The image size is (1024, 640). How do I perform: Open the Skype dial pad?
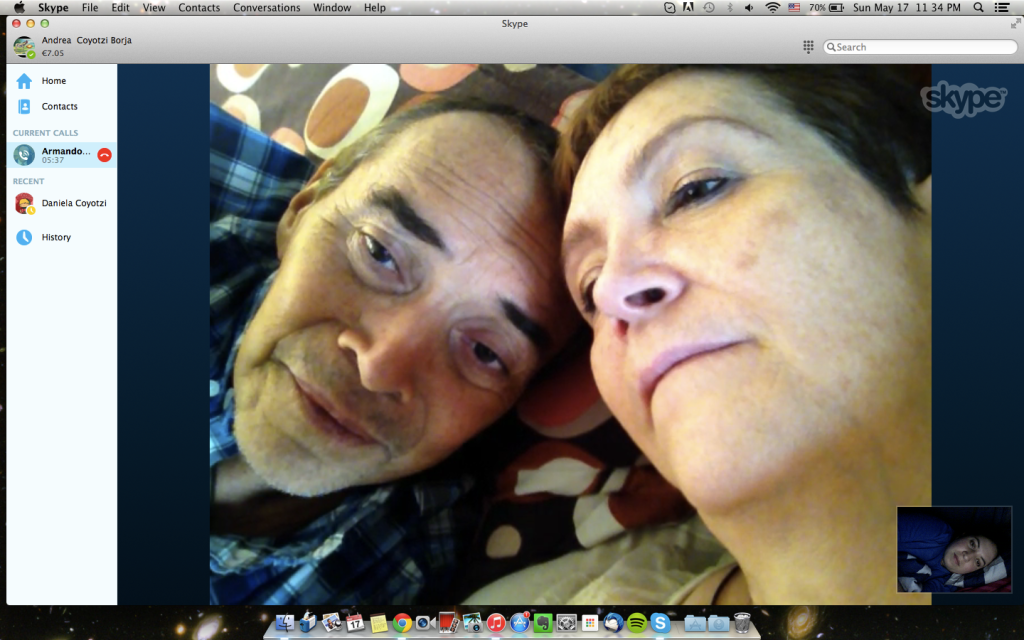[808, 47]
